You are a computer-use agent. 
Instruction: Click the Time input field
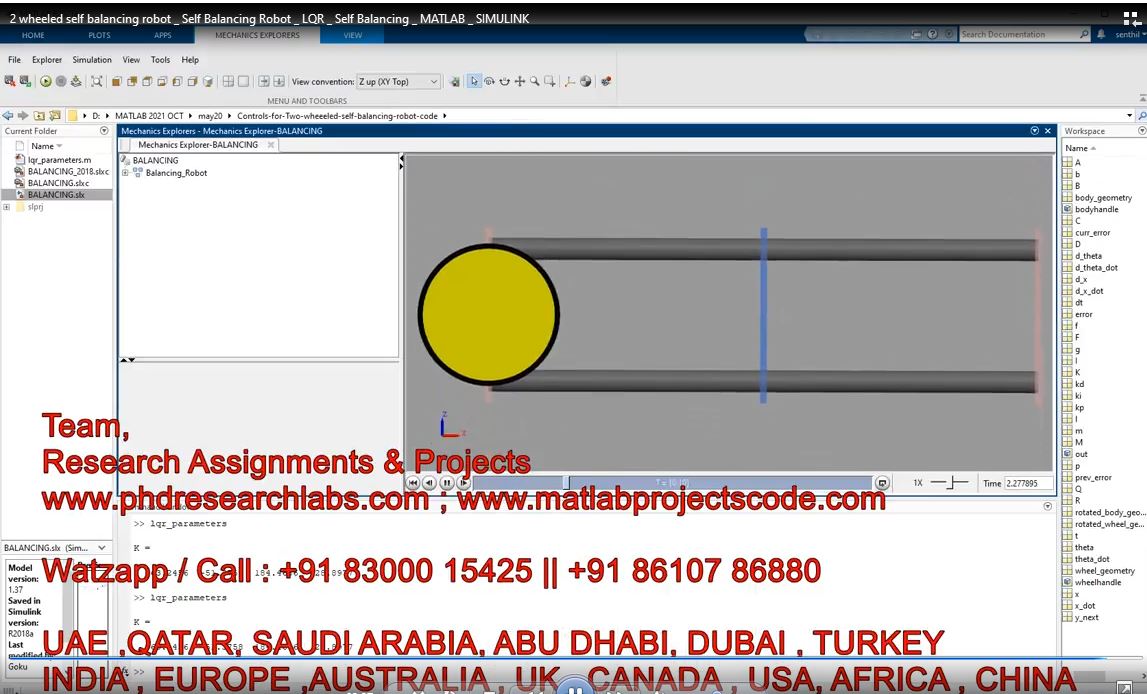tap(1028, 483)
